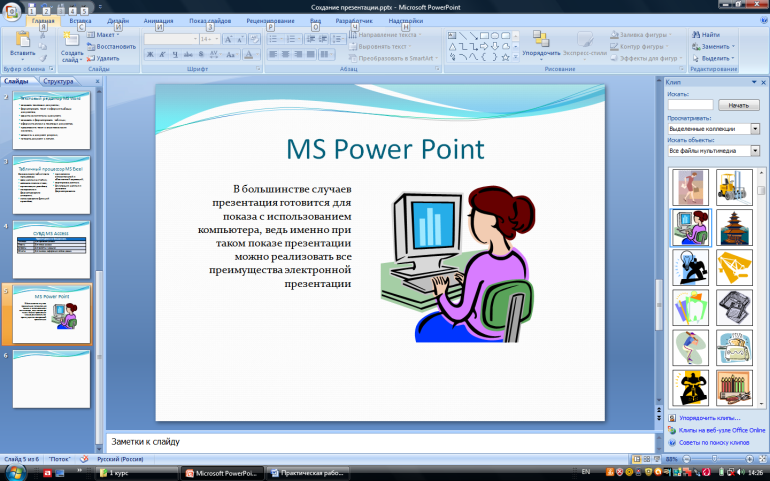Click the Russian (Россия) language indicator
The height and width of the screenshot is (481, 770).
pos(120,459)
